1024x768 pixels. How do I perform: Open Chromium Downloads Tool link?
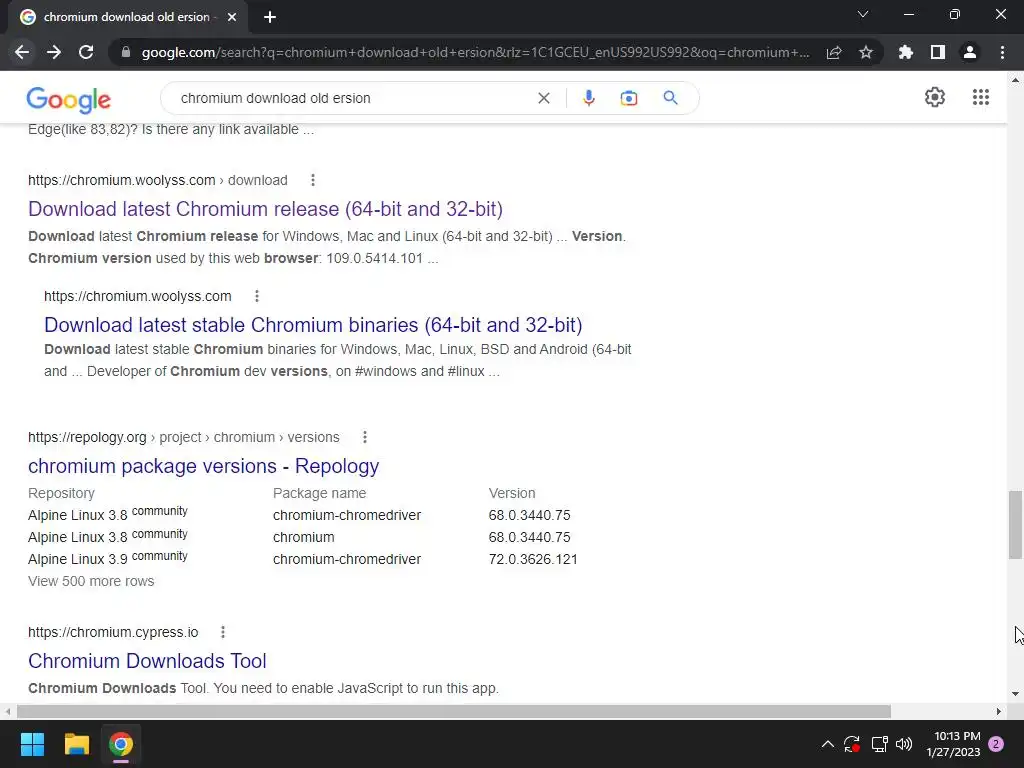pos(147,661)
